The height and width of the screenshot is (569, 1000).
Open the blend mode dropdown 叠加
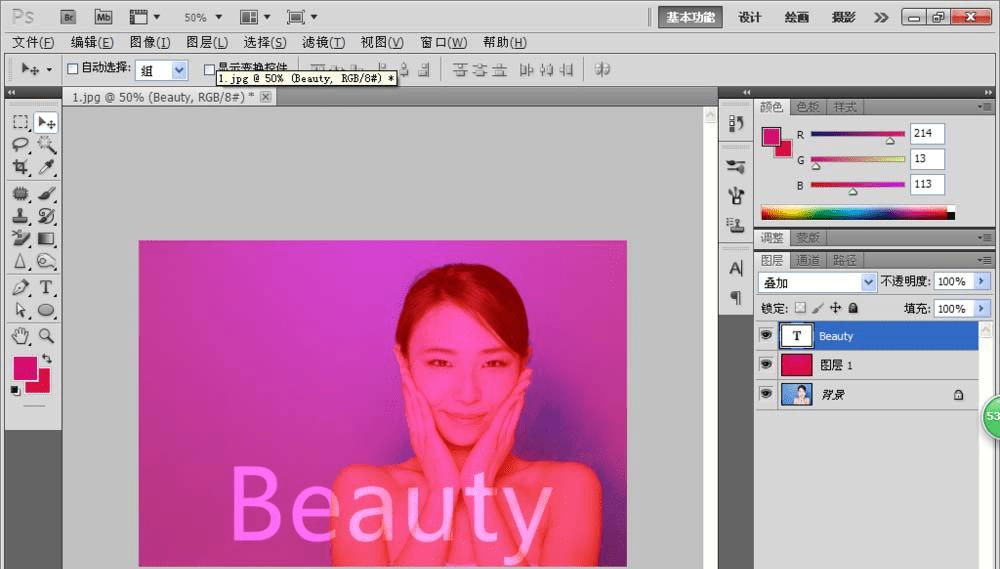816,283
